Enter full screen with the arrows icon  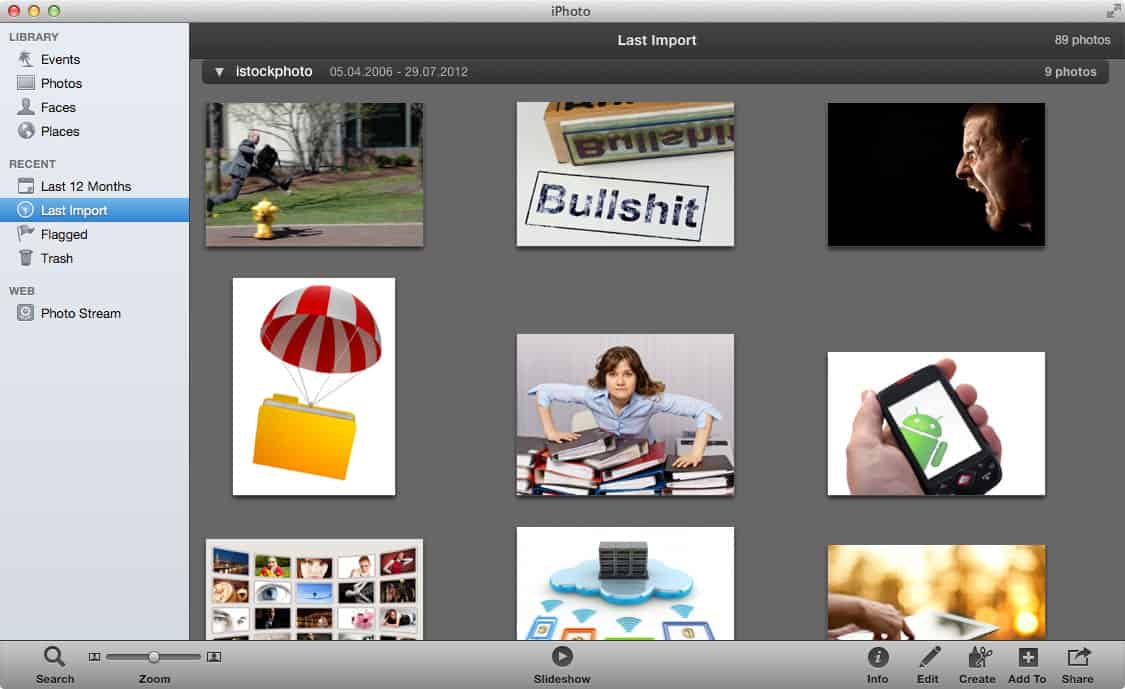point(1113,11)
